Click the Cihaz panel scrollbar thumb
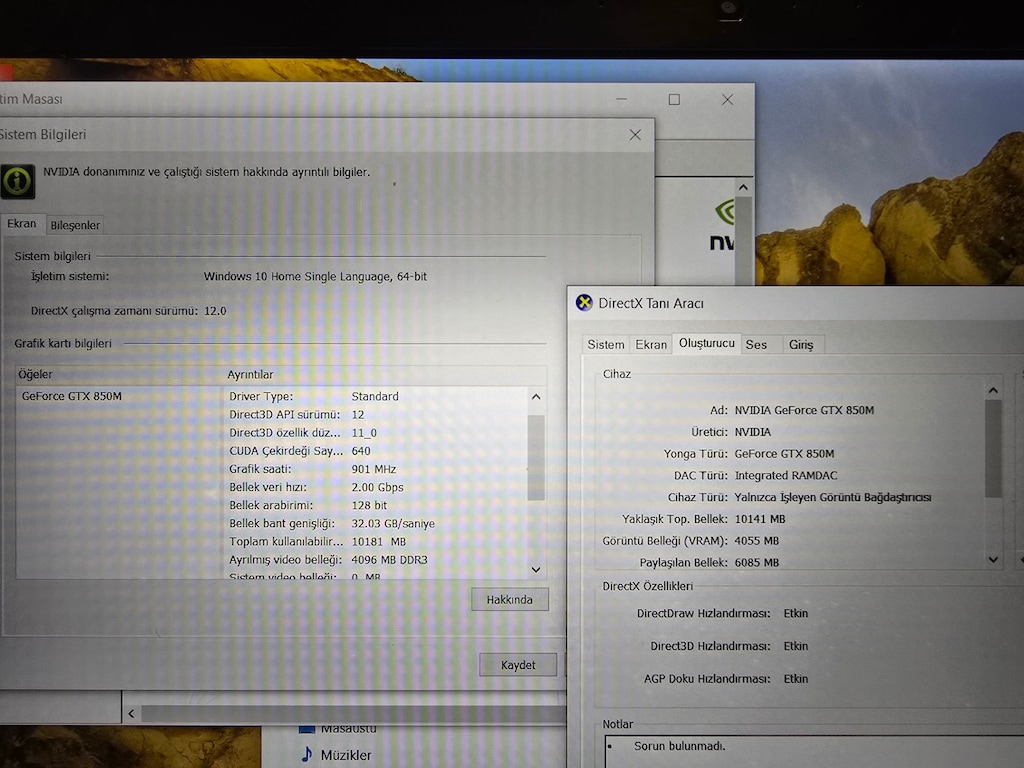This screenshot has width=1024, height=768. click(x=993, y=449)
